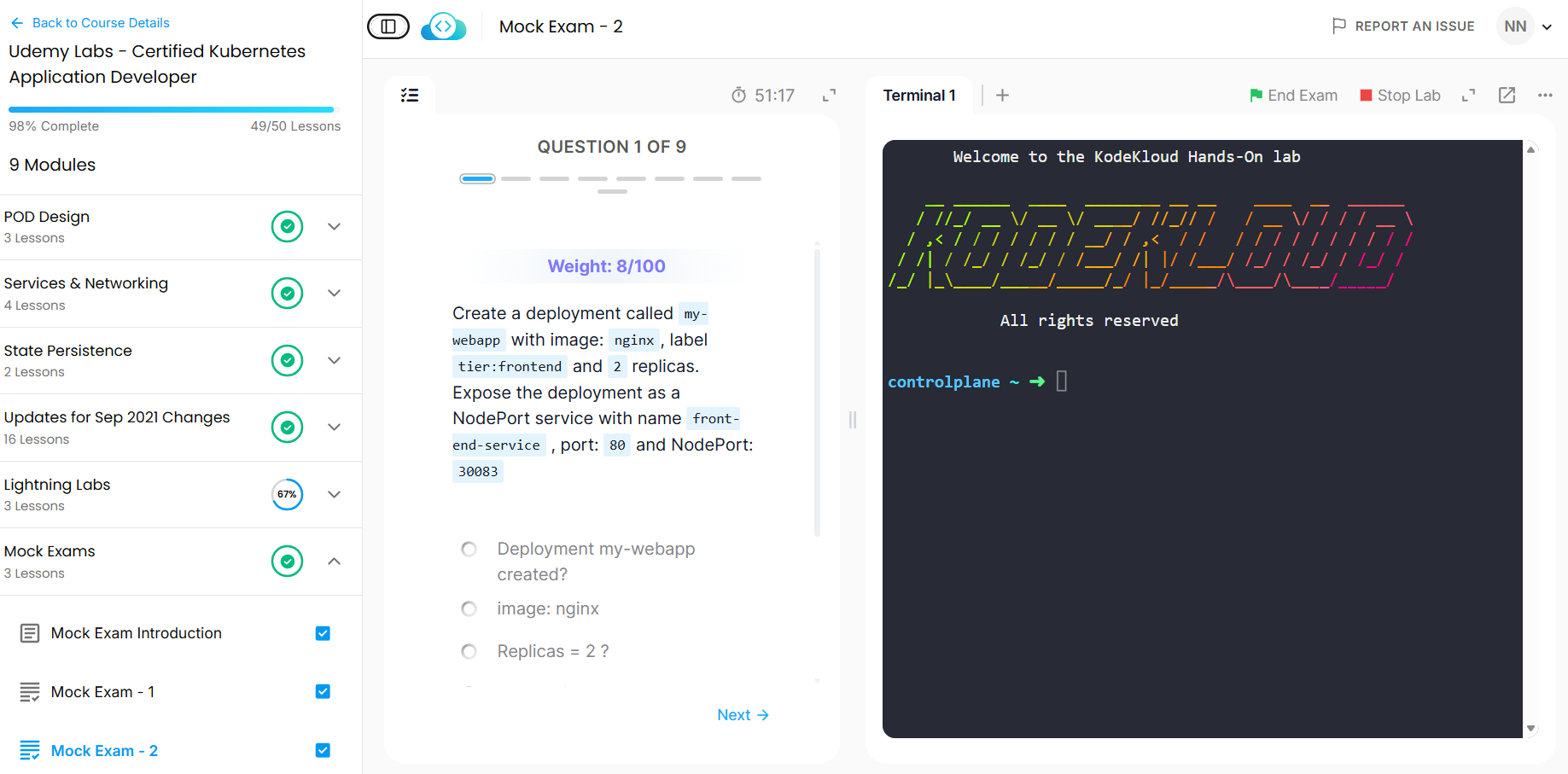
Task: Click the report flag icon
Action: 1339,26
